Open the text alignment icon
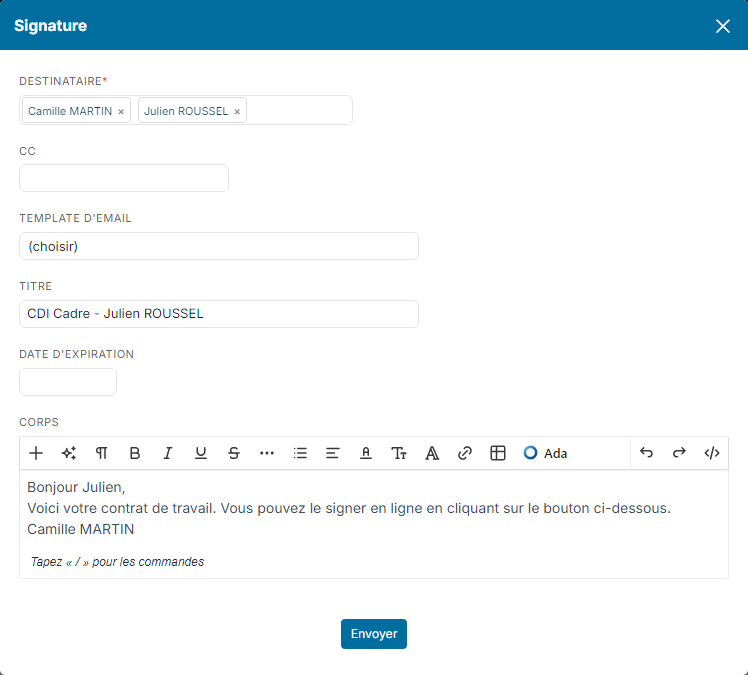748x675 pixels. point(332,453)
